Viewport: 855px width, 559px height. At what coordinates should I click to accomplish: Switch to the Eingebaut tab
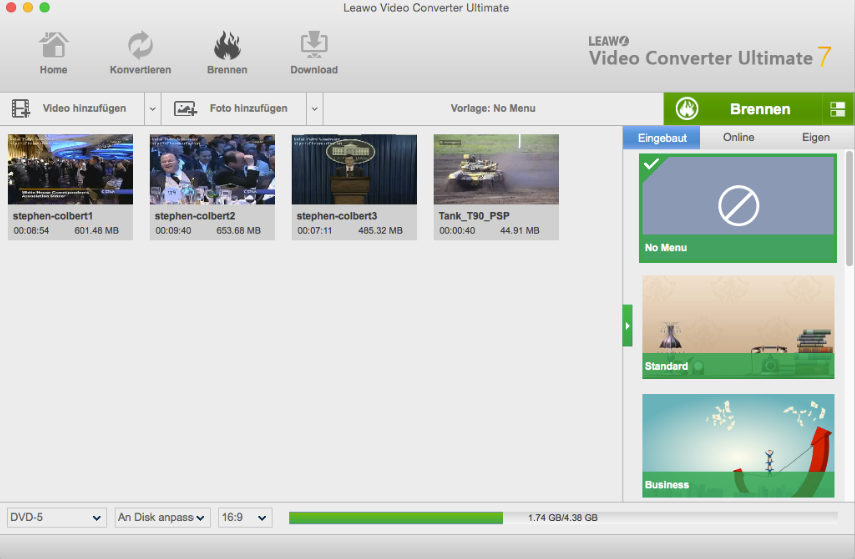661,138
